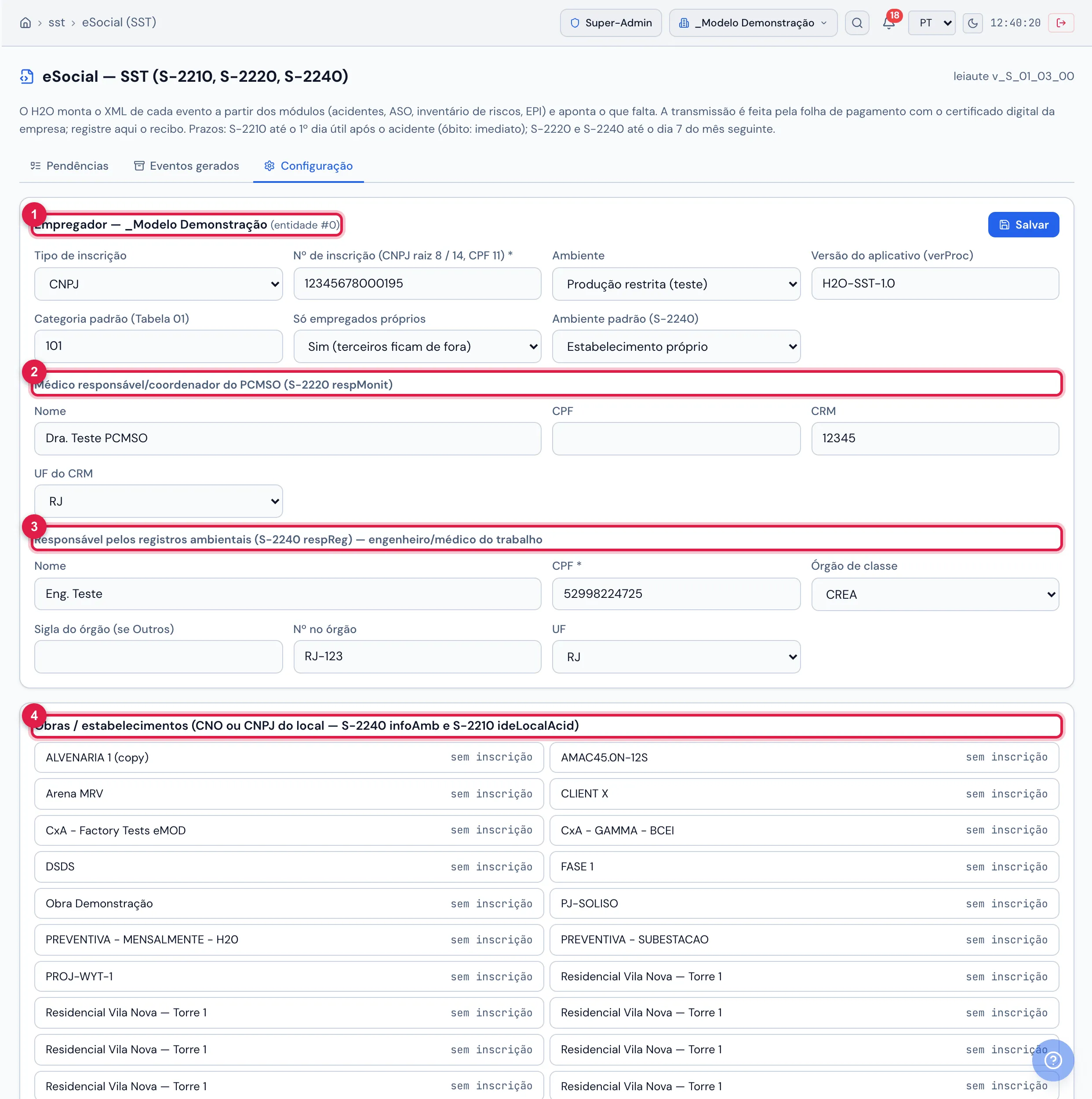Click the red logout icon

tap(1061, 23)
